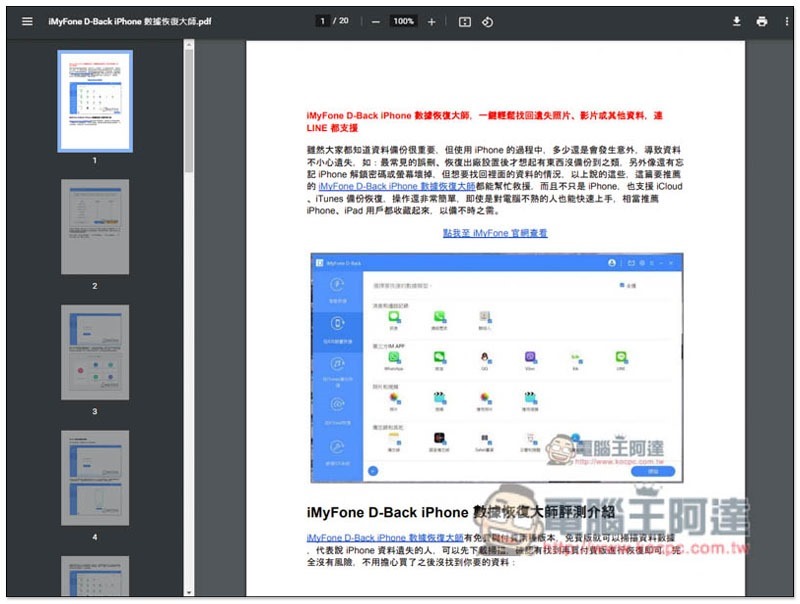Screen dimensions: 800x604
Task: Click the sidebar scroll down arrow
Action: click(x=189, y=592)
